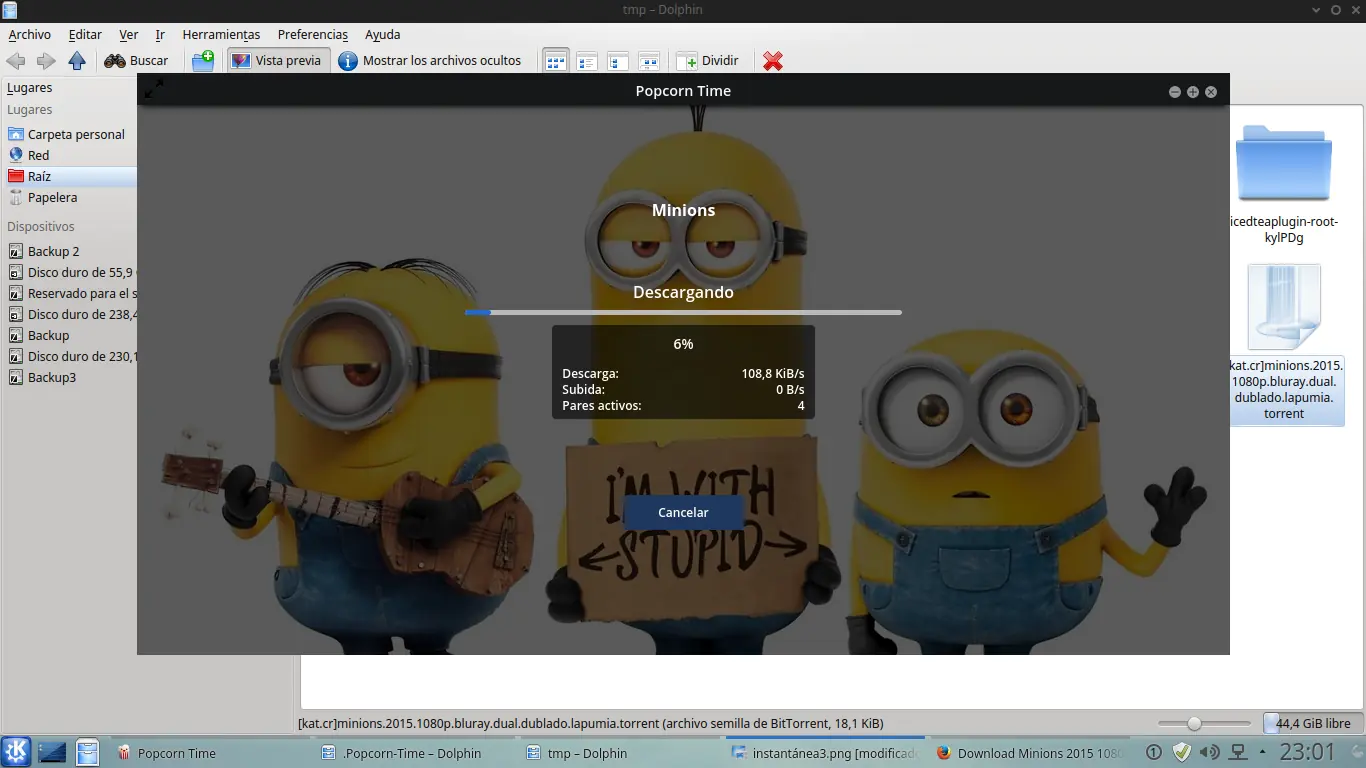Click the 23:01 clock
The image size is (1366, 768).
pos(1307,752)
